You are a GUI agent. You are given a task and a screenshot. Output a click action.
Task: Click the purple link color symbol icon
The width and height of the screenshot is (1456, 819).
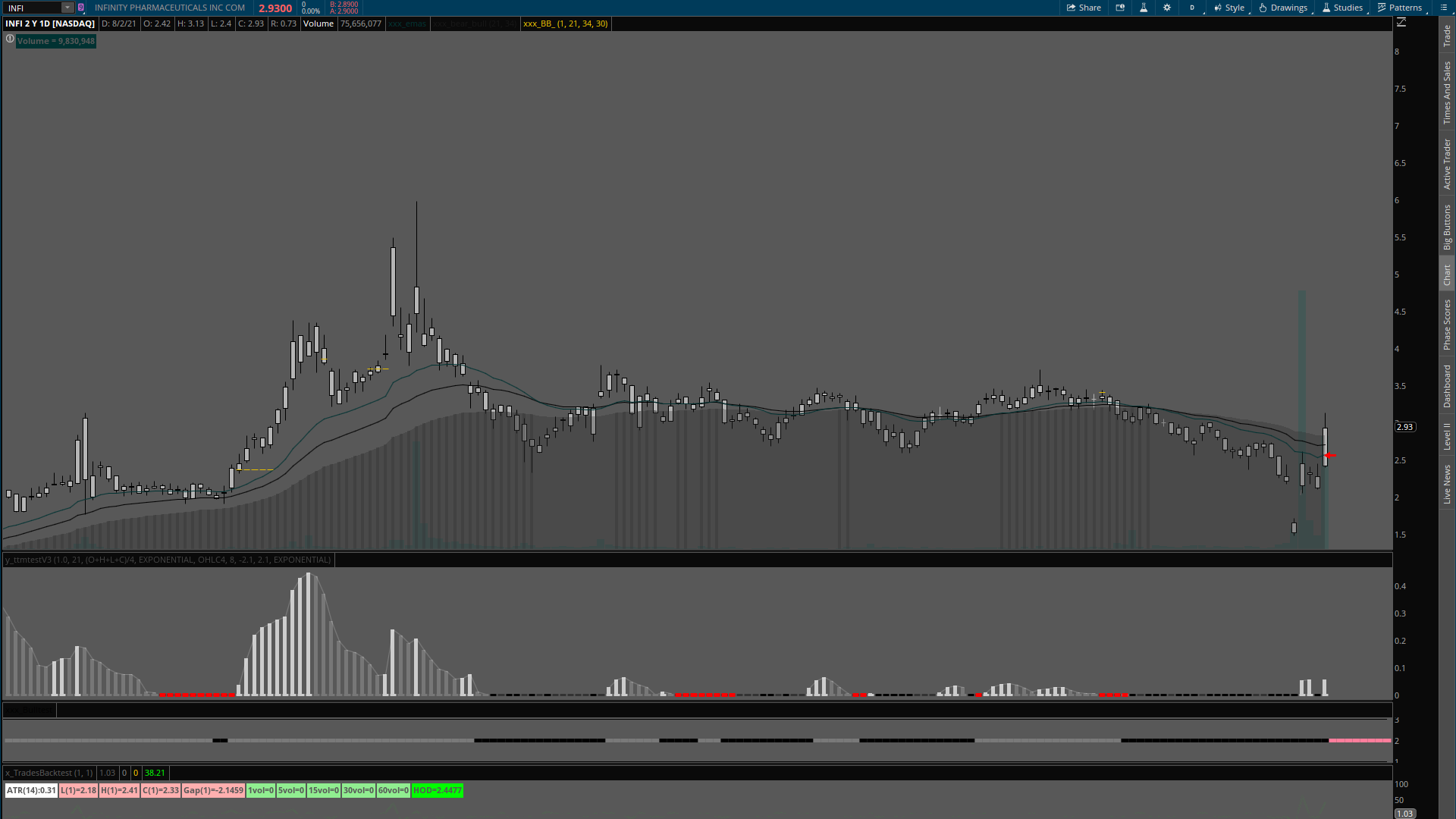pyautogui.click(x=81, y=8)
